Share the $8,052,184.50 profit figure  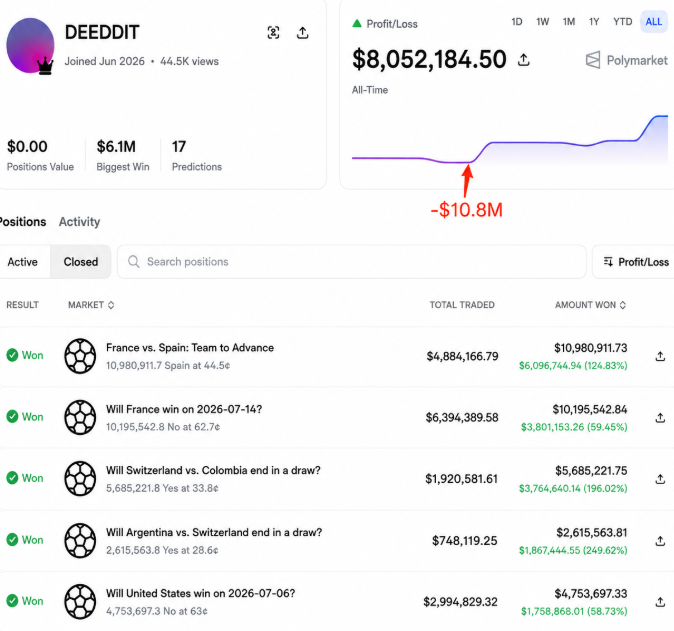524,60
